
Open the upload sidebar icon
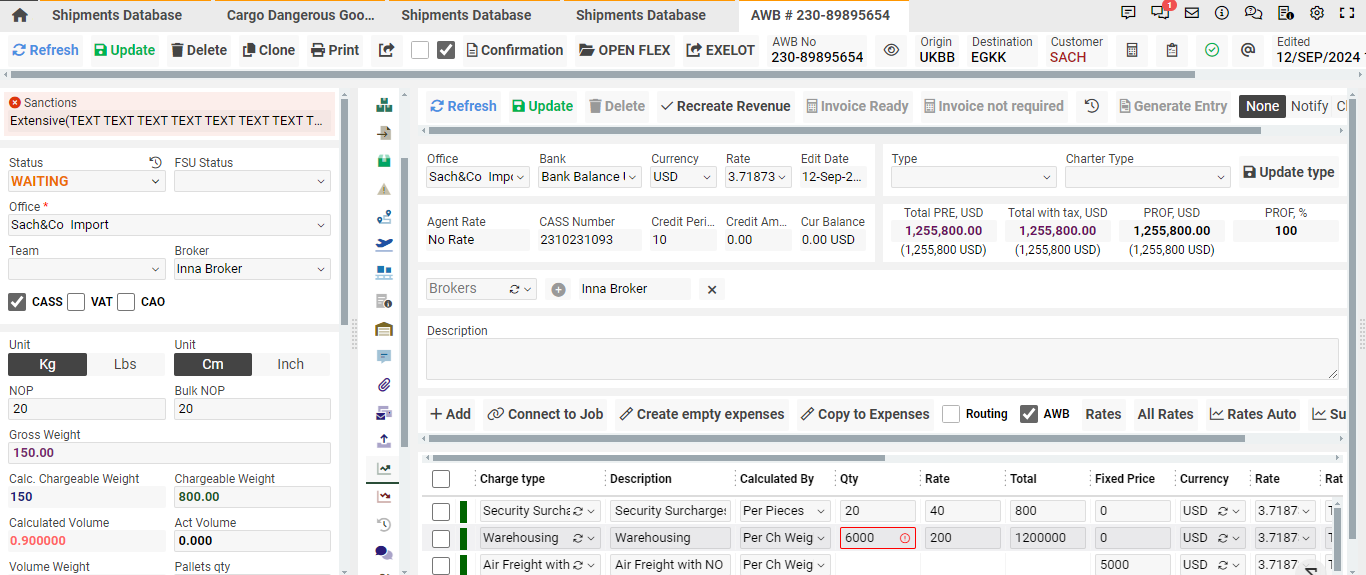pos(384,440)
